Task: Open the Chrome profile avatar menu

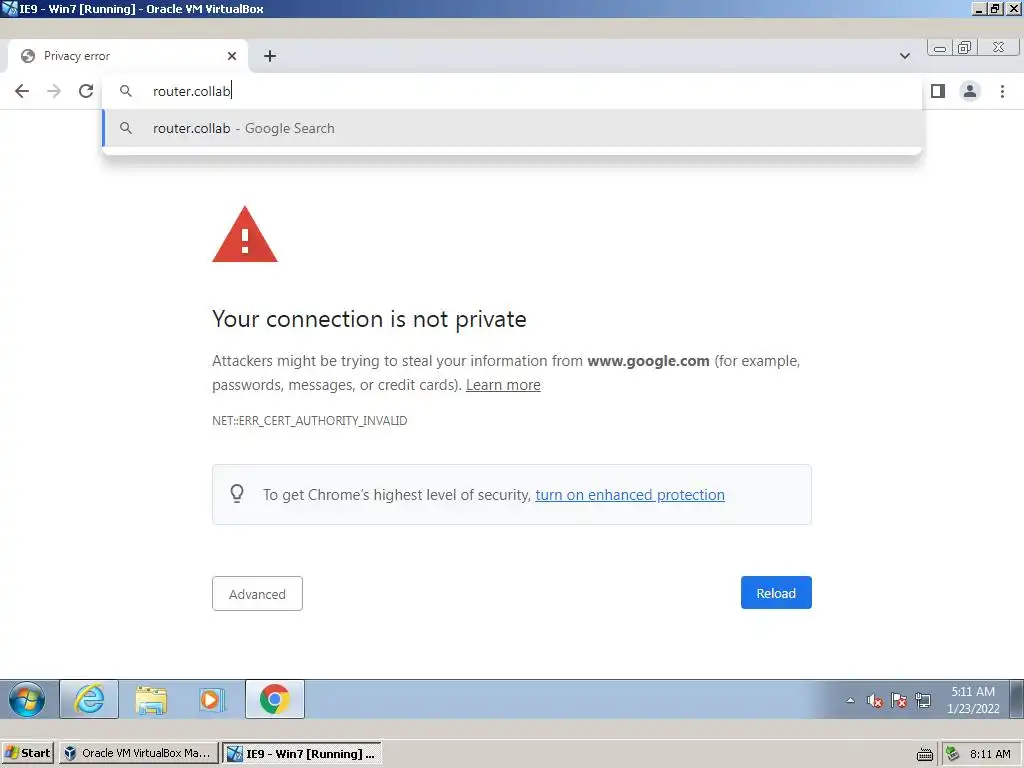Action: [x=970, y=91]
